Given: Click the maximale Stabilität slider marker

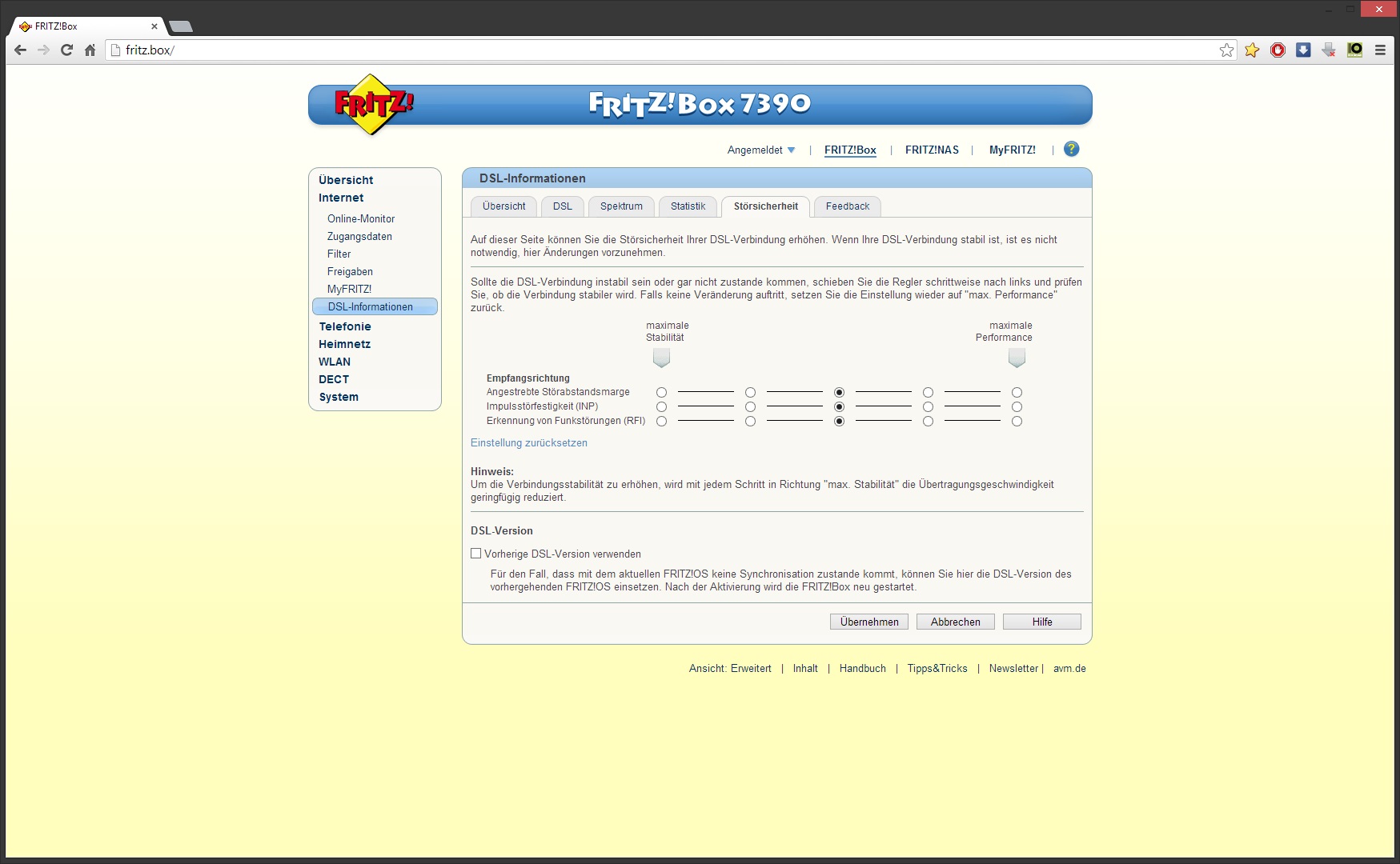Looking at the screenshot, I should click(661, 358).
